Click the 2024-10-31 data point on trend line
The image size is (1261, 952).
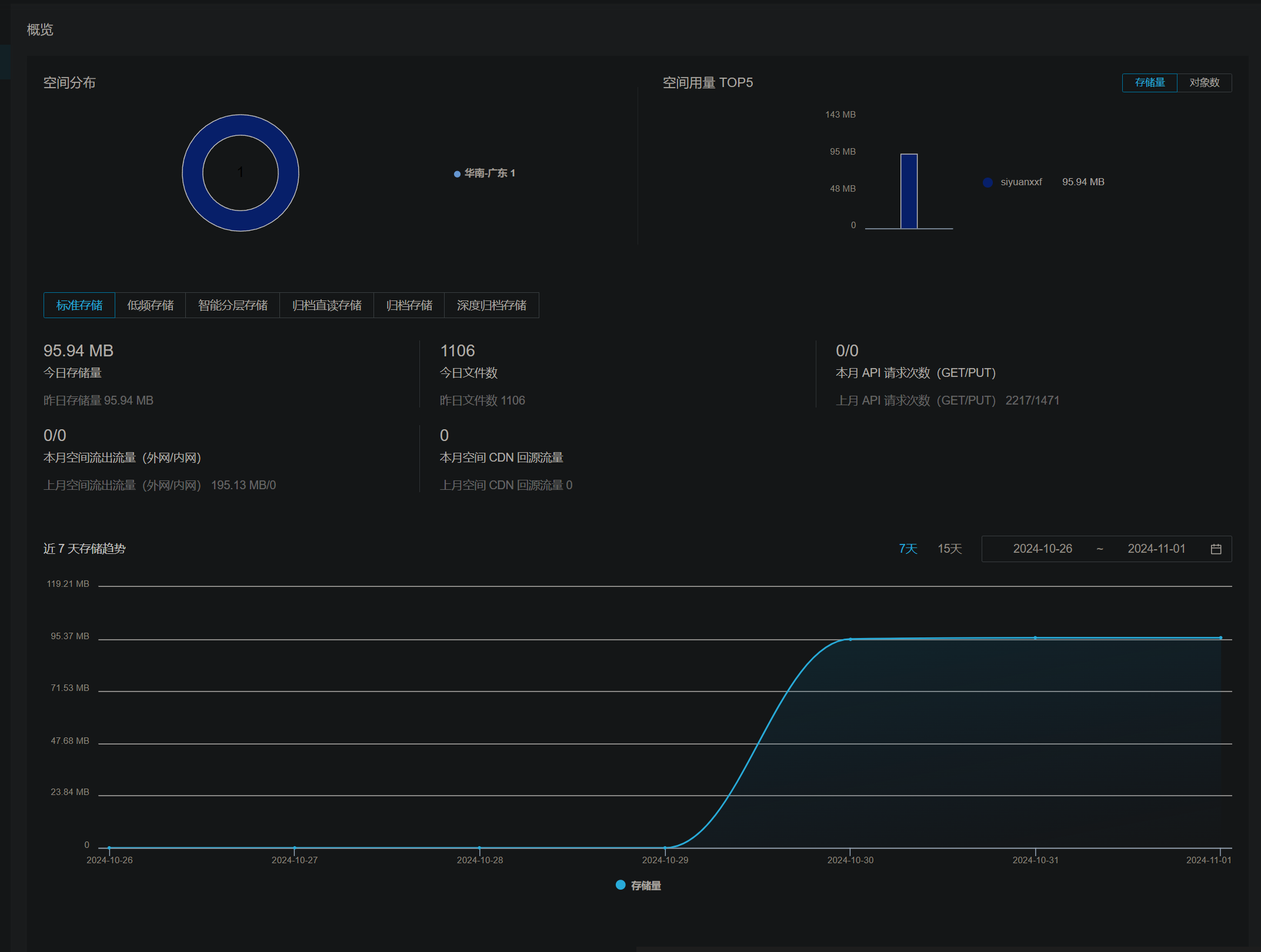[1035, 637]
